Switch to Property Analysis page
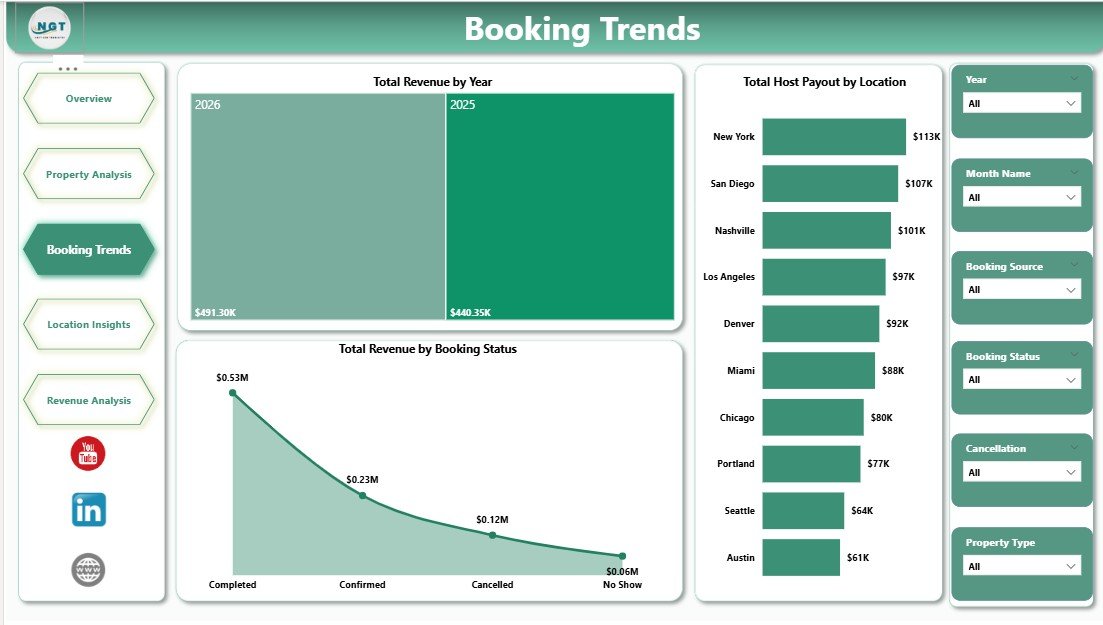This screenshot has height=625, width=1103. (x=89, y=174)
